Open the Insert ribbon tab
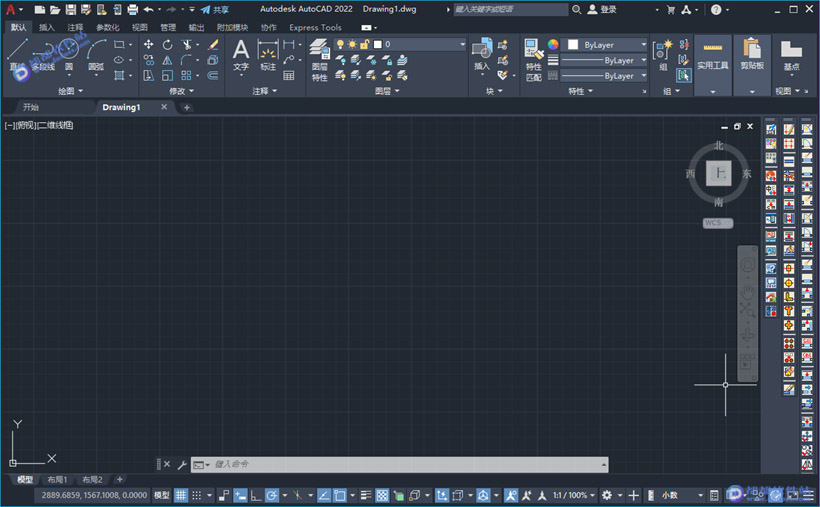Image resolution: width=820 pixels, height=507 pixels. click(47, 27)
